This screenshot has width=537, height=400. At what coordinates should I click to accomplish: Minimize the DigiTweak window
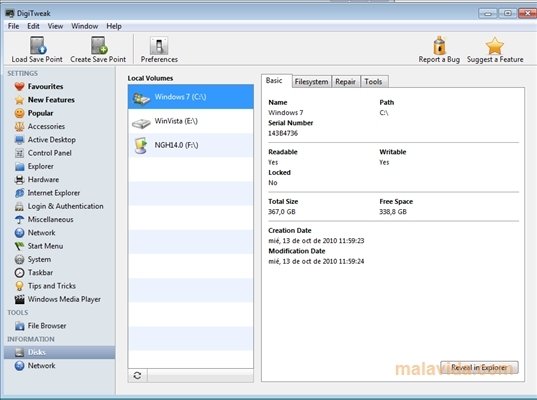coord(488,13)
